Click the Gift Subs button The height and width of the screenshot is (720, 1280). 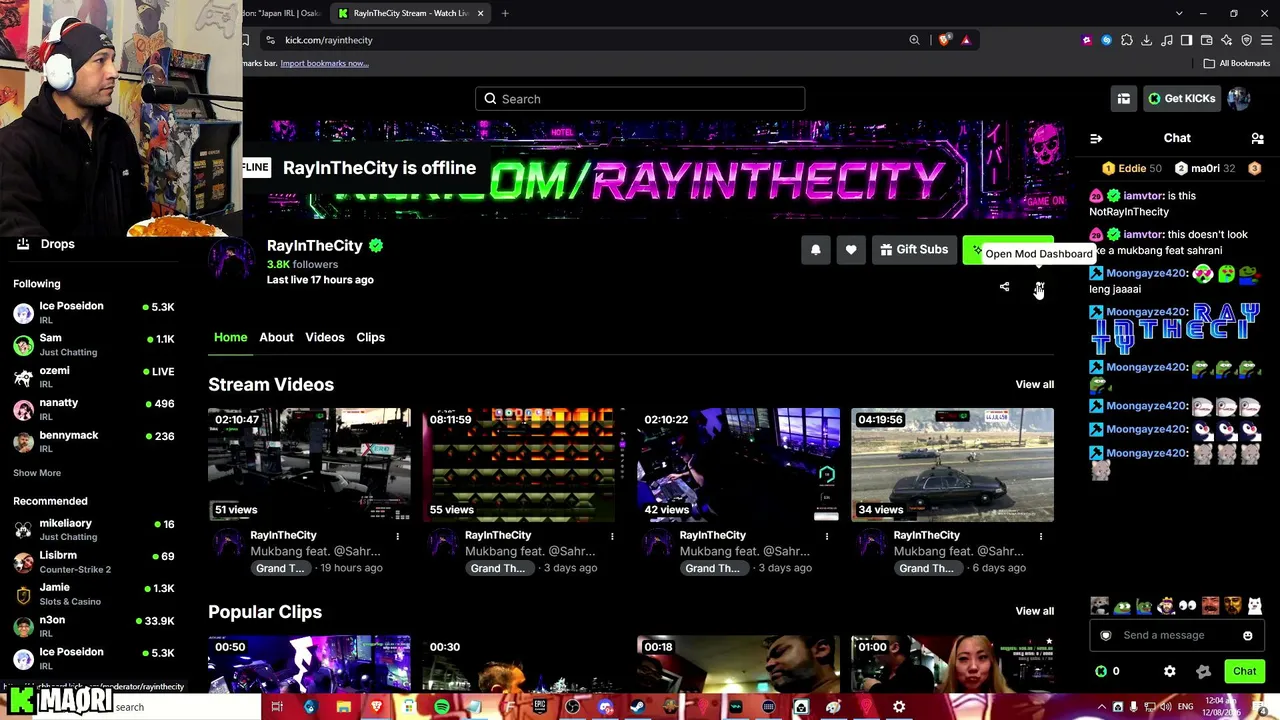pyautogui.click(x=914, y=250)
